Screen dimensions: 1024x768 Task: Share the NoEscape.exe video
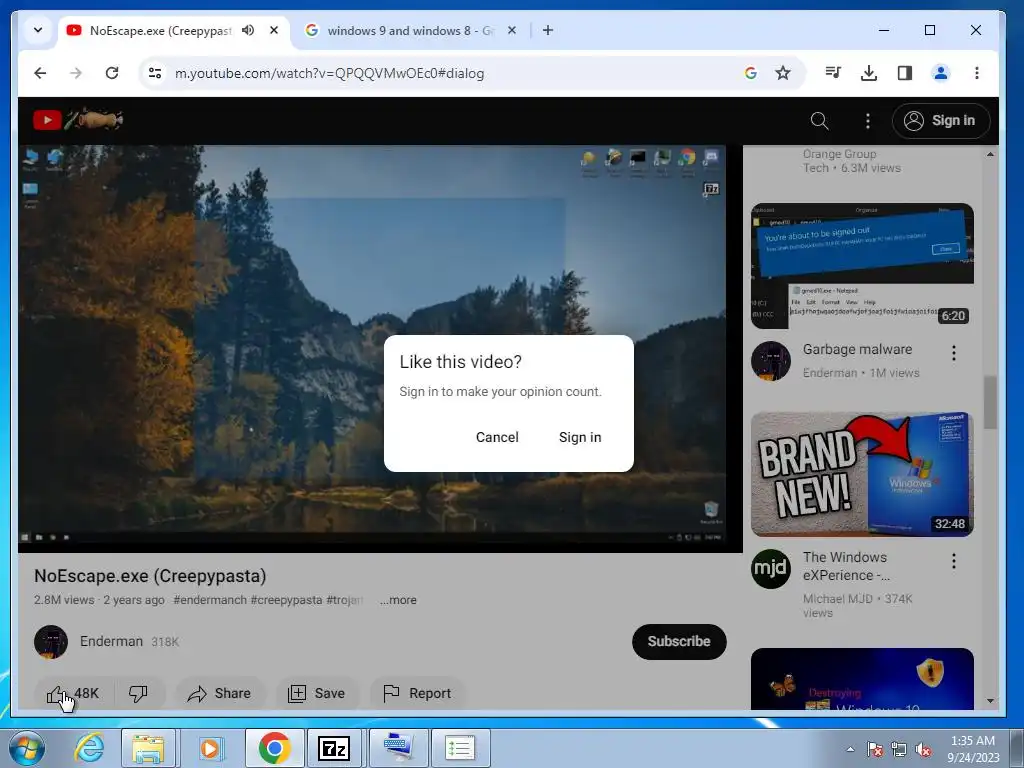tap(219, 694)
